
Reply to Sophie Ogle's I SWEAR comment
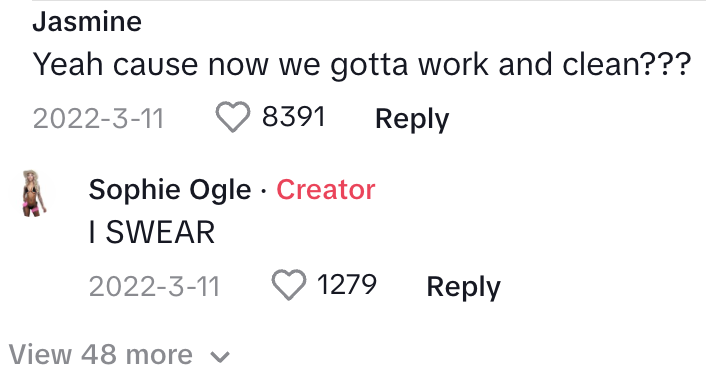coord(463,286)
